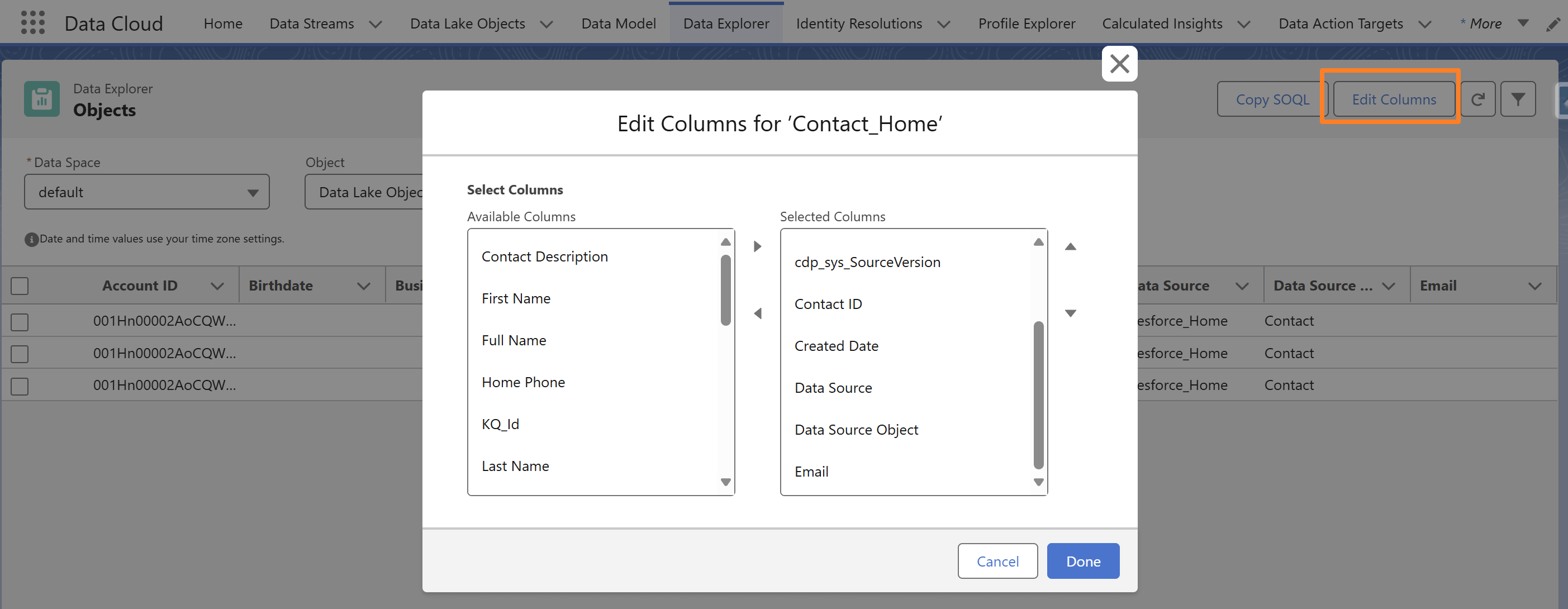Click the Cancel button
Screen dimensions: 1568x609
(x=997, y=561)
